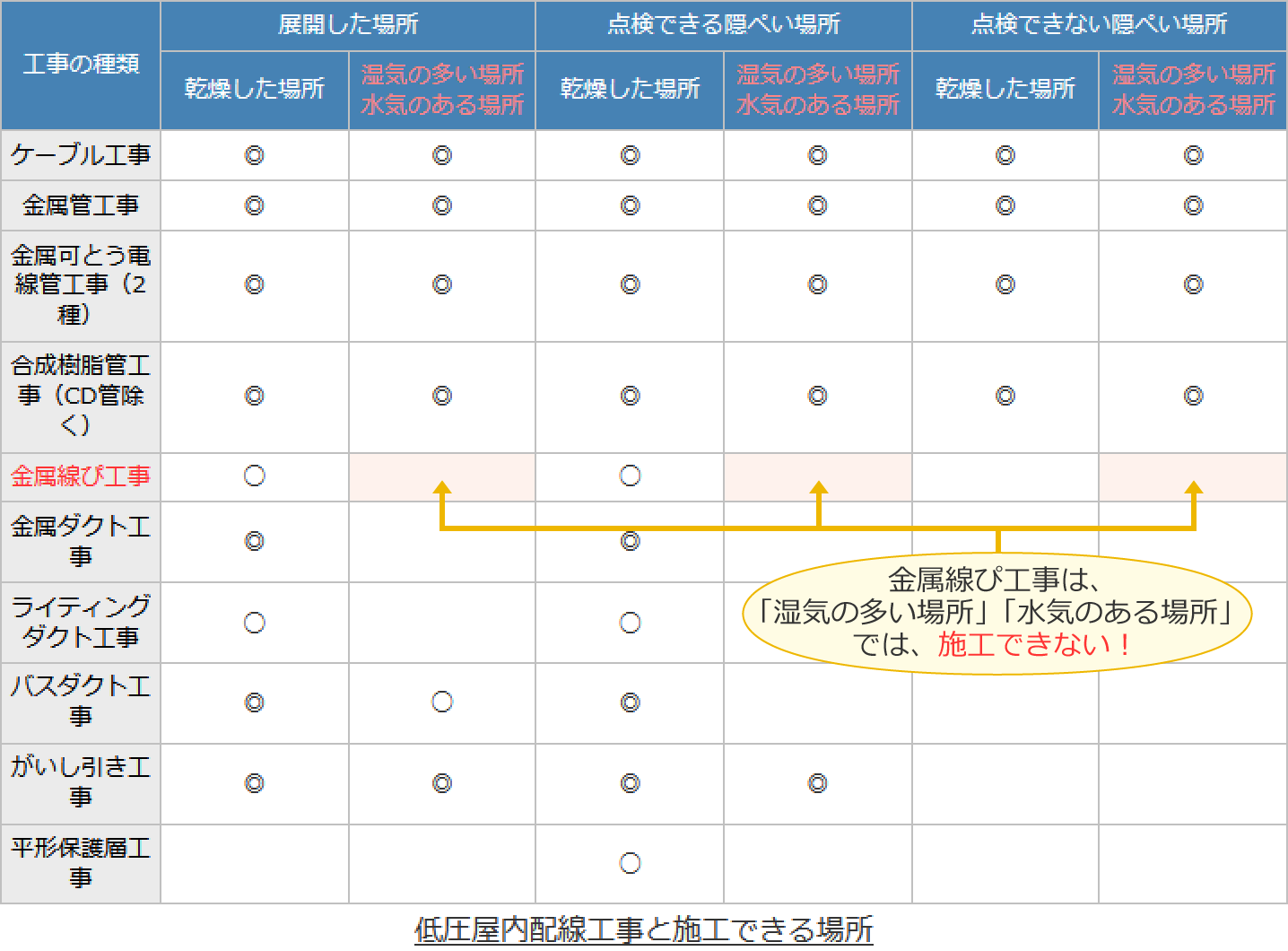Click the leftmost double circle in the 金属ダクト工事 row
The width and height of the screenshot is (1288, 951).
tap(254, 541)
